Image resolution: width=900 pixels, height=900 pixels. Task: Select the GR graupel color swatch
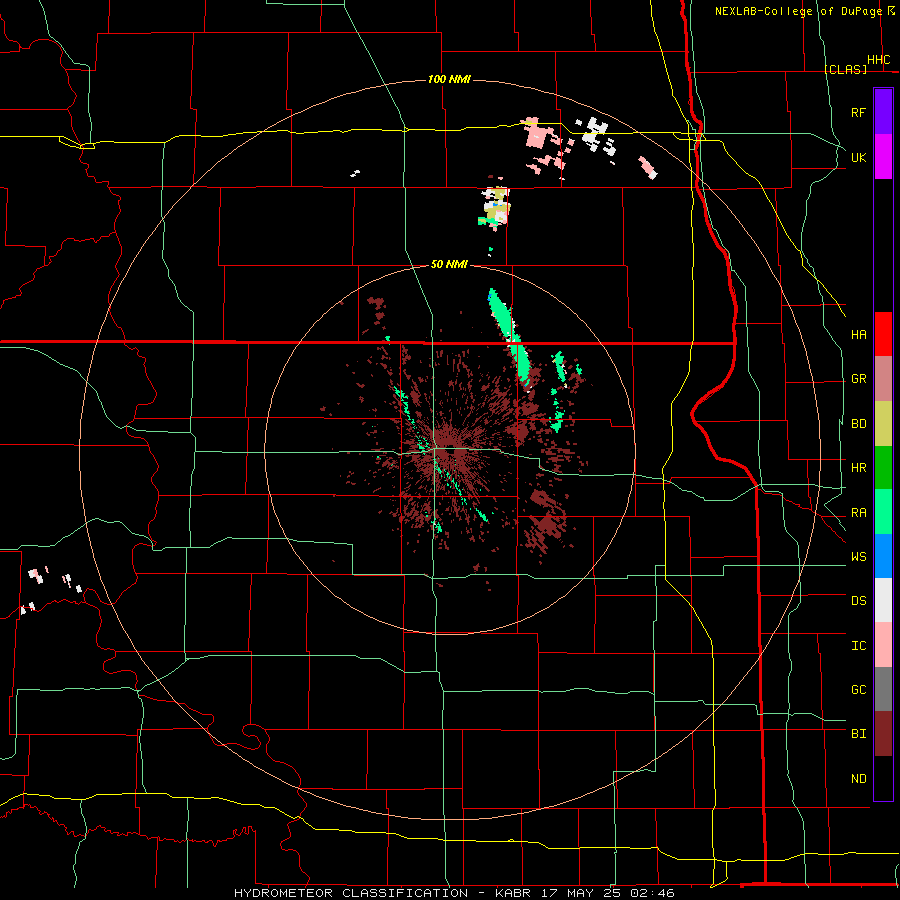[883, 379]
